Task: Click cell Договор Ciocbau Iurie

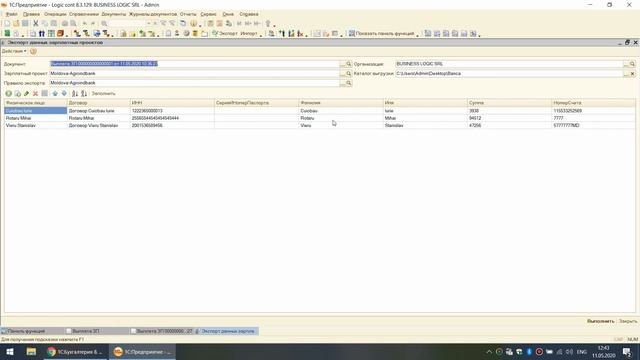Action: click(x=98, y=111)
